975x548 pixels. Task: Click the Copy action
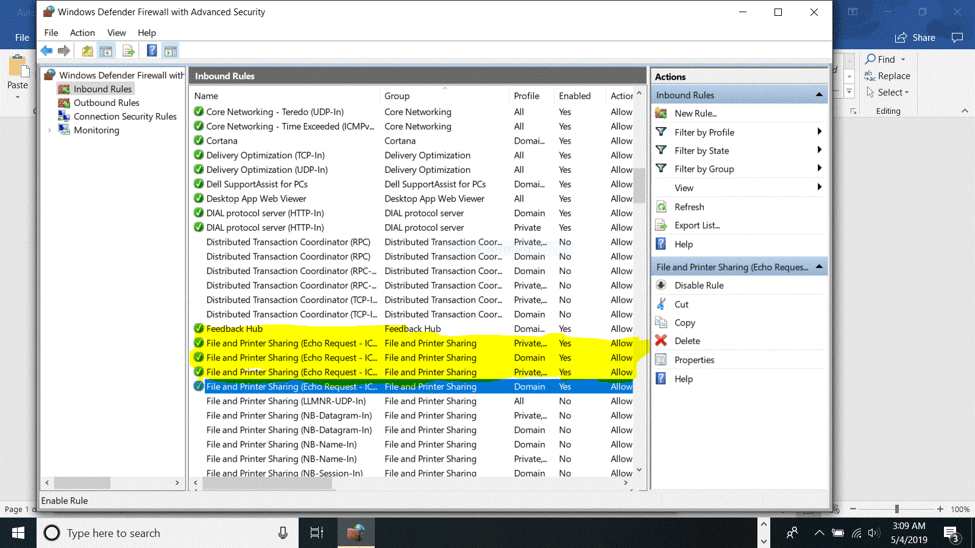point(685,323)
